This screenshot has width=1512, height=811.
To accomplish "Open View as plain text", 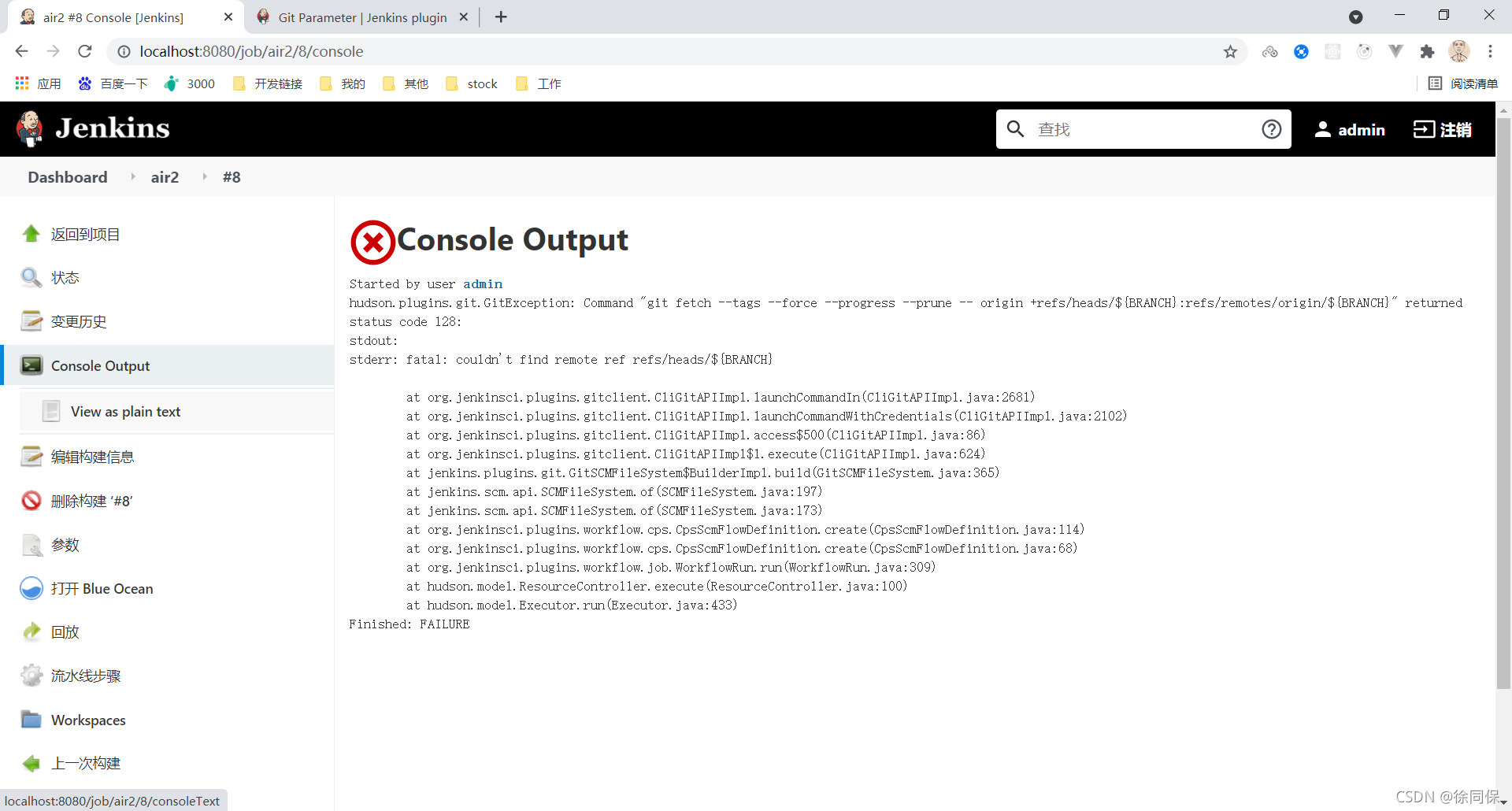I will point(125,411).
